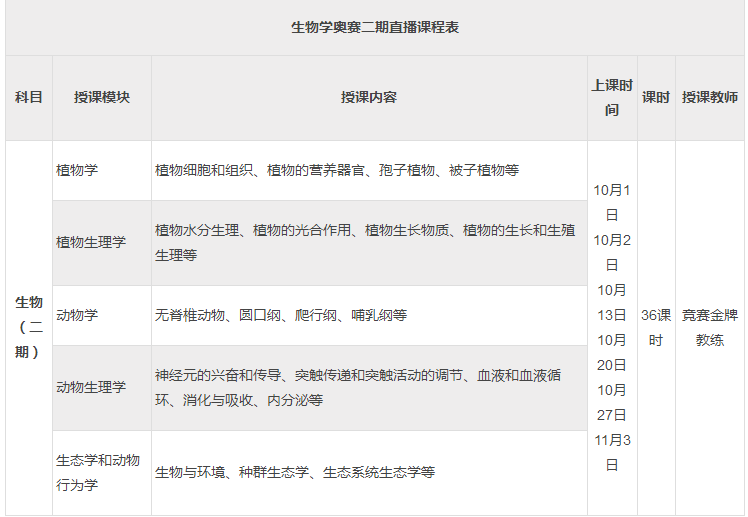Select the 课时 column header
Image resolution: width=748 pixels, height=517 pixels.
point(655,98)
